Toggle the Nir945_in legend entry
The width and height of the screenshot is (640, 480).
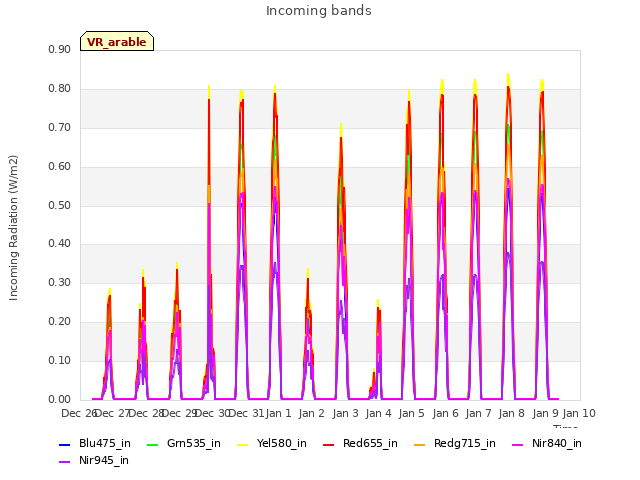(93, 460)
